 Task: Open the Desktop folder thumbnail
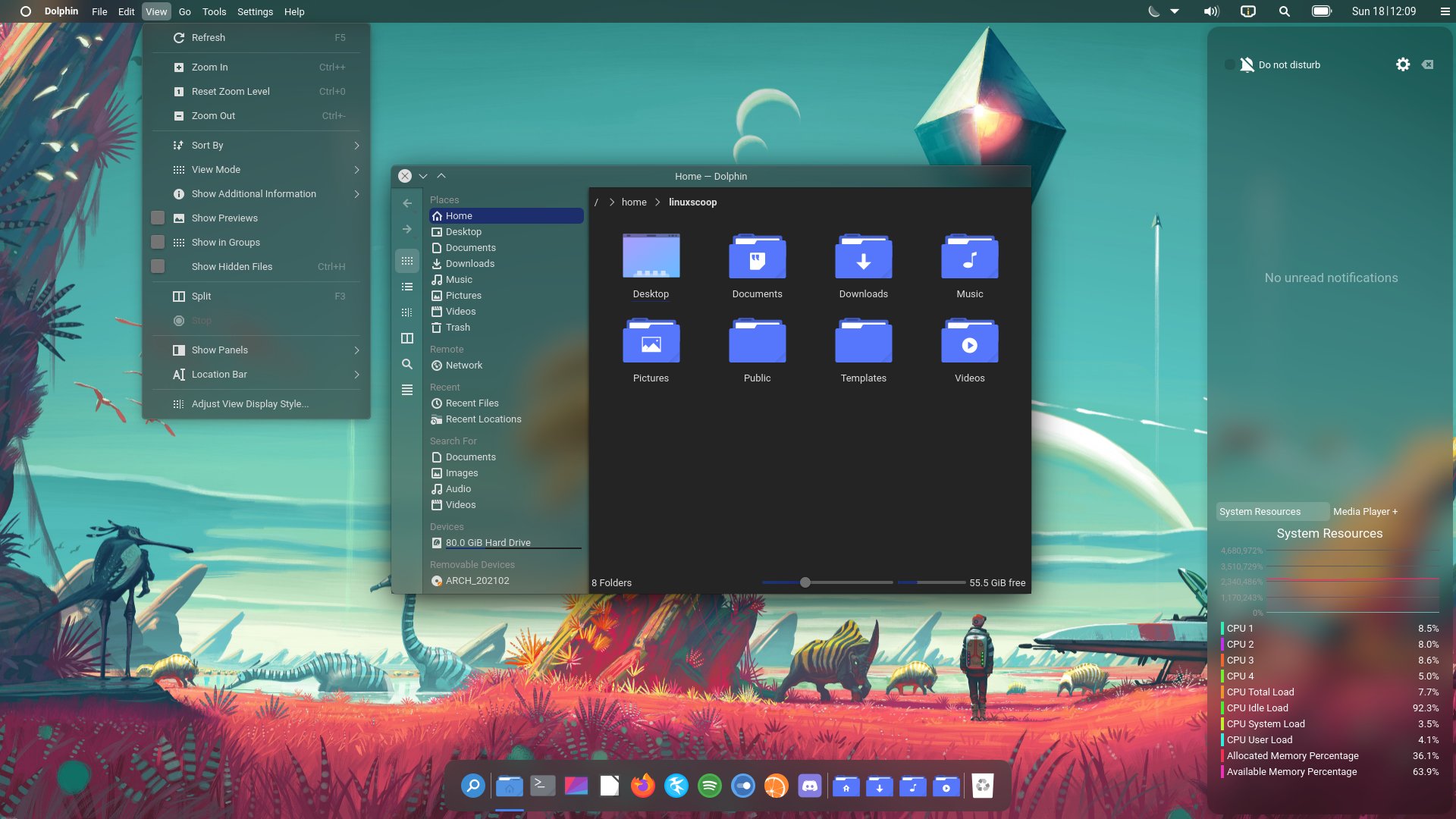coord(651,256)
